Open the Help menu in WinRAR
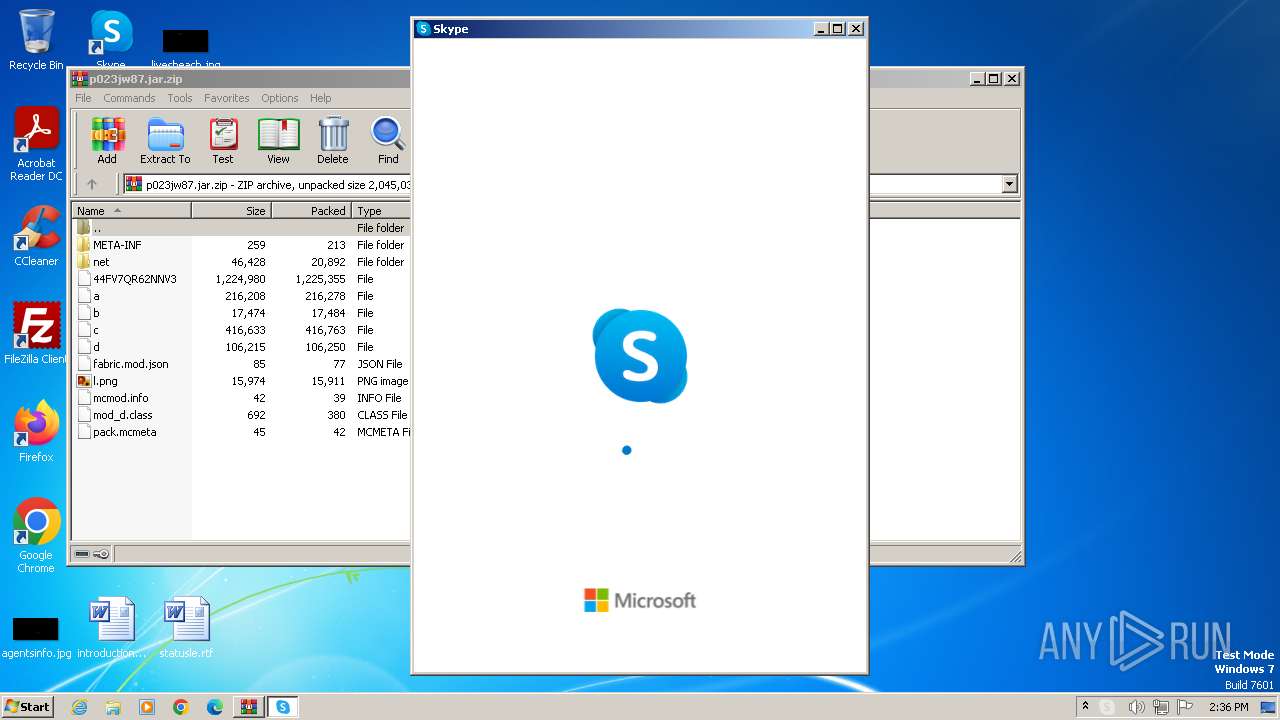 point(320,98)
